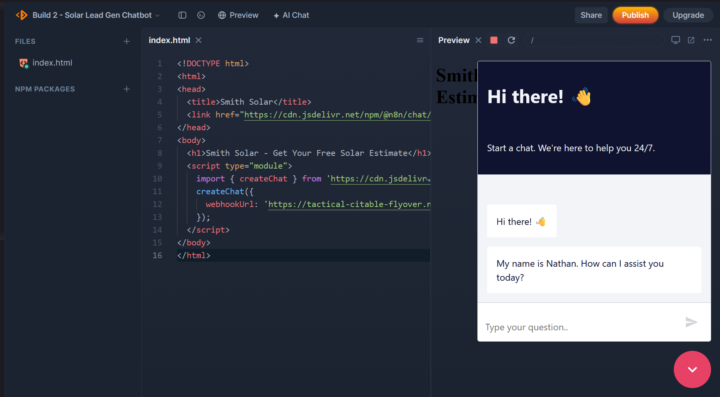Viewport: 720px width, 397px height.
Task: Click the theme/history circle icon in top bar
Action: point(201,15)
